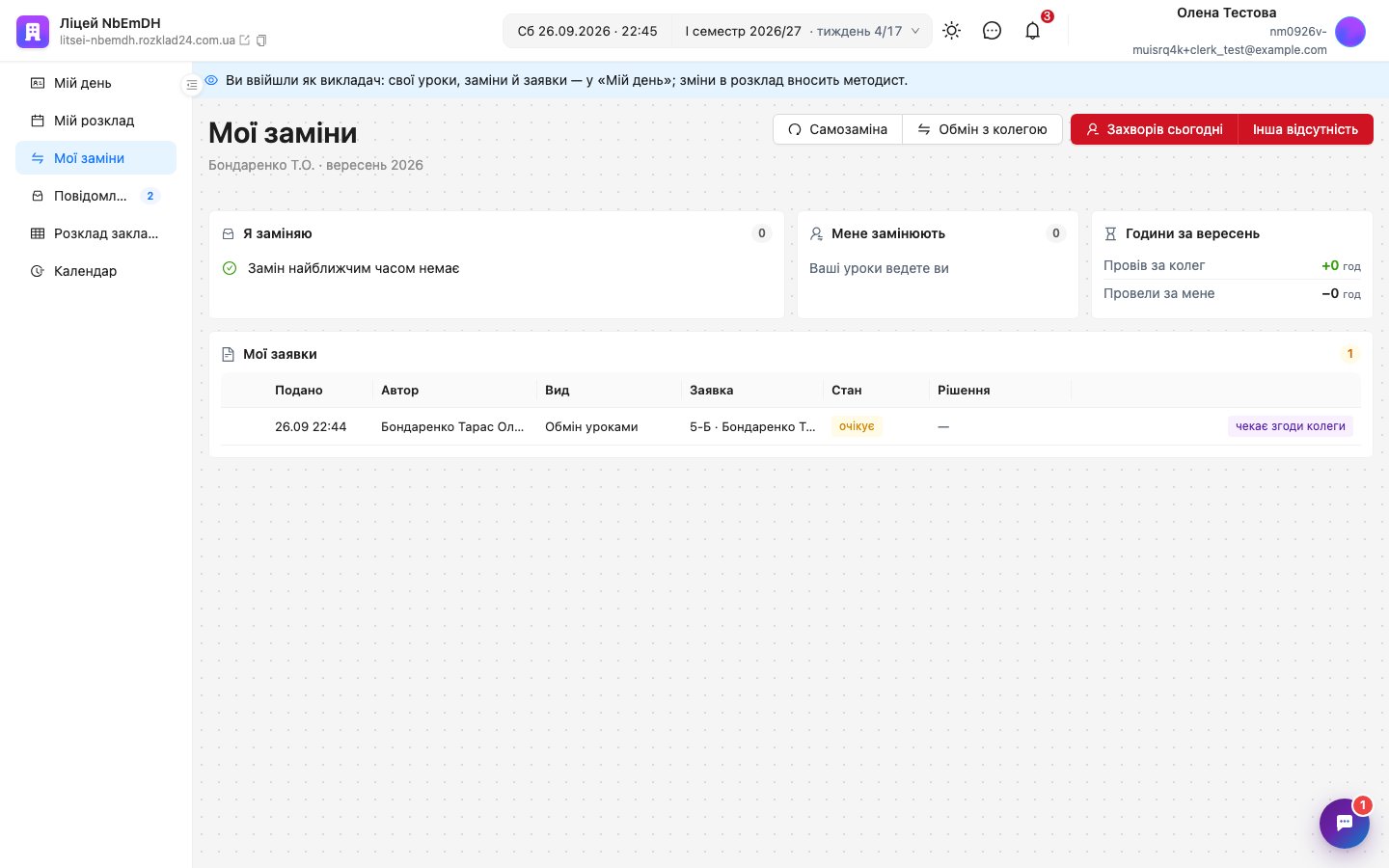Expand the semester and week dropdown
Image resolution: width=1389 pixels, height=868 pixels.
tap(802, 31)
